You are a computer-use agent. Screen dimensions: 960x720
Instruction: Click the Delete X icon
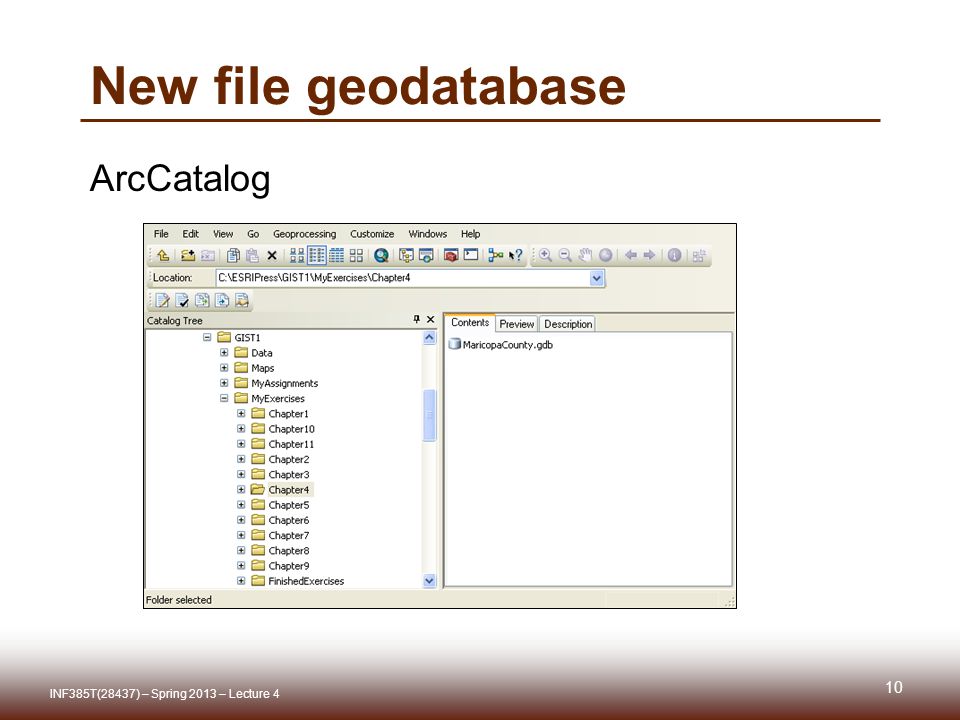[x=272, y=256]
